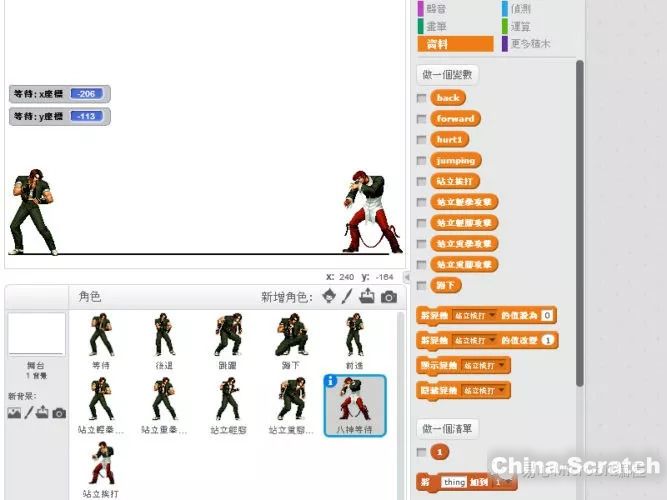Enable the back variable checkbox
The width and height of the screenshot is (667, 500).
point(422,98)
